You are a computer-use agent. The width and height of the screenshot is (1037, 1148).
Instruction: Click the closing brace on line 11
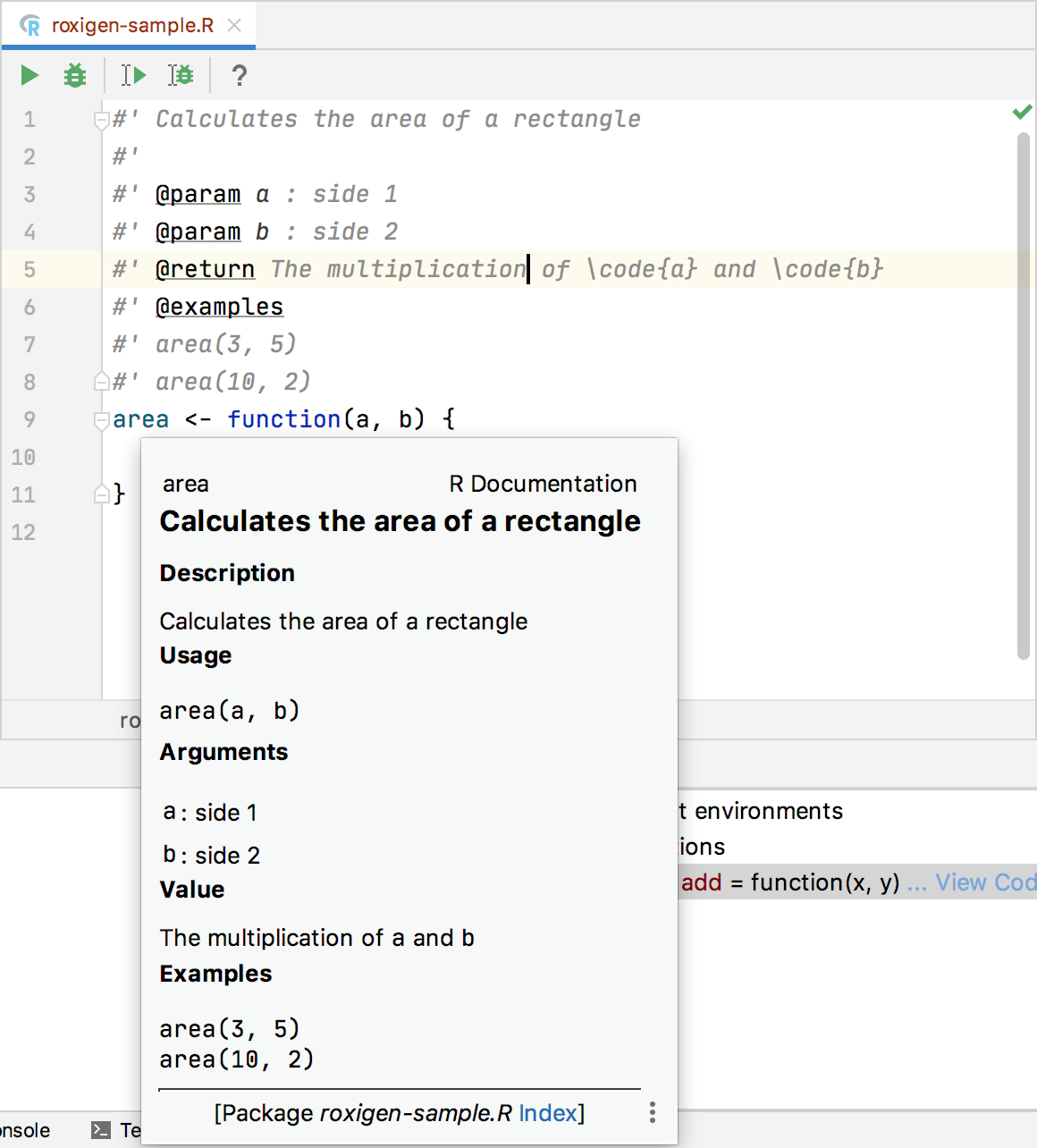[x=119, y=494]
